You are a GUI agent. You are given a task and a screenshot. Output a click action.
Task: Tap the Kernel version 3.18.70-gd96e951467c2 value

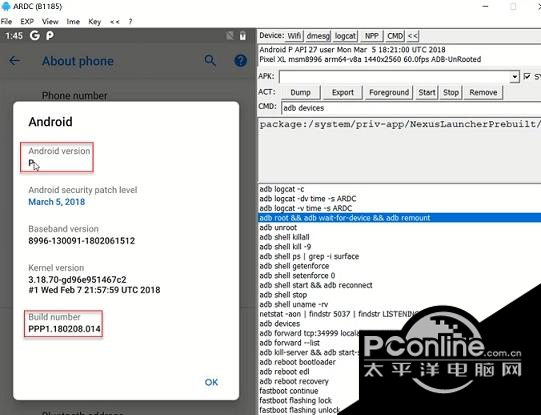pos(77,279)
